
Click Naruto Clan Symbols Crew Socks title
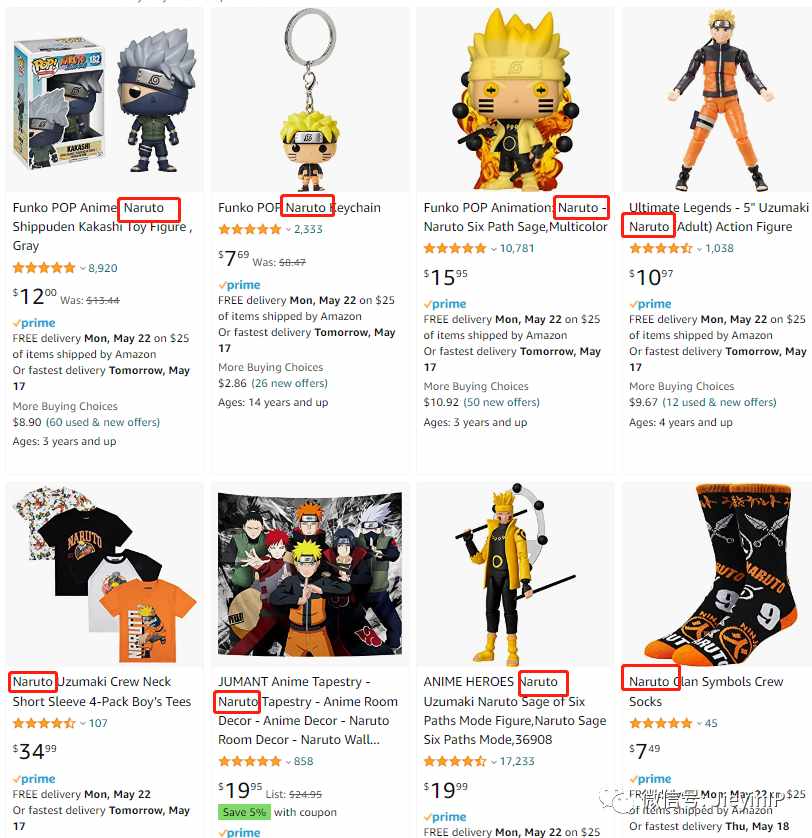pos(706,692)
